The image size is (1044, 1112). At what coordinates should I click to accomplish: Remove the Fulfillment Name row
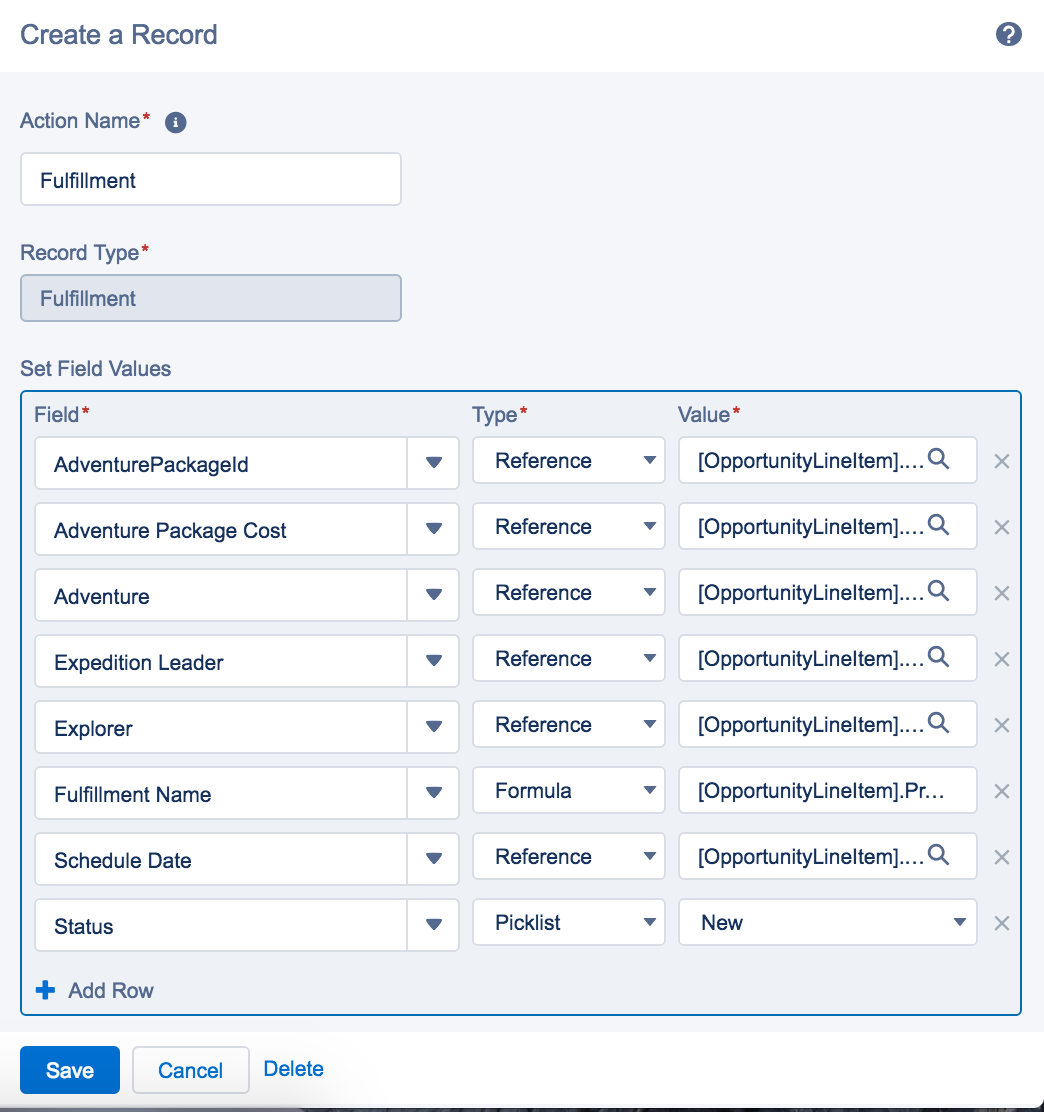[1002, 791]
